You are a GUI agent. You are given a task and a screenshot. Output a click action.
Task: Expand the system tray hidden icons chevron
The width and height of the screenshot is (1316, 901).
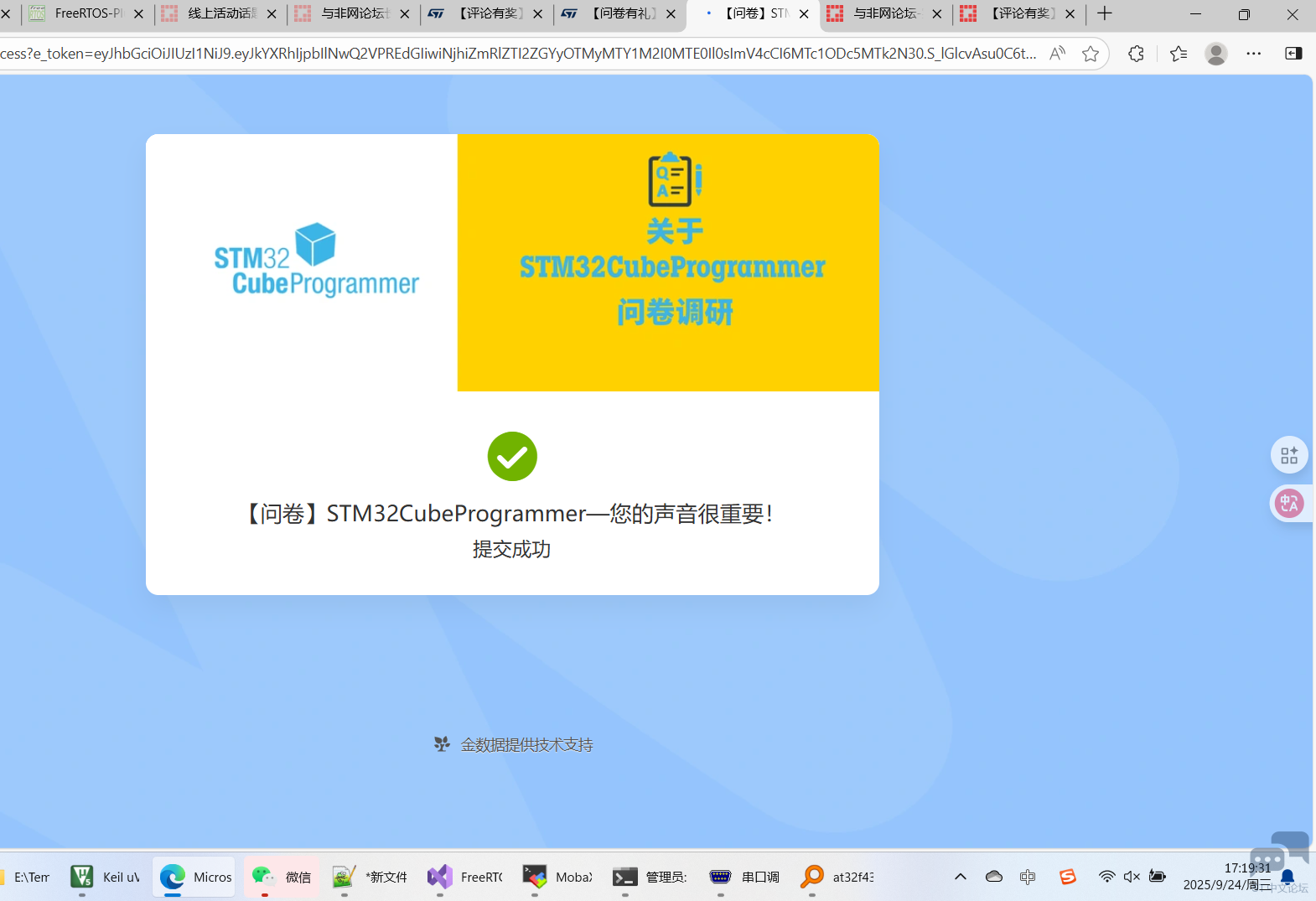tap(961, 877)
